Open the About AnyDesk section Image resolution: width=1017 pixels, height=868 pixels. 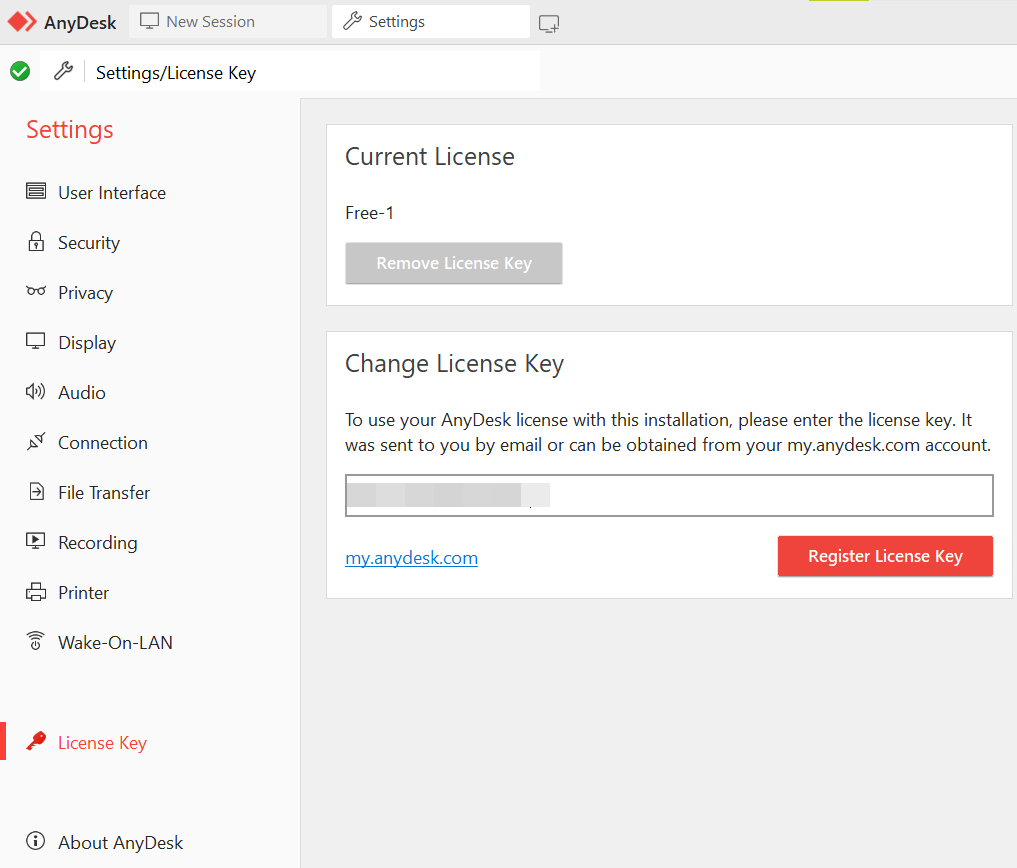point(120,842)
